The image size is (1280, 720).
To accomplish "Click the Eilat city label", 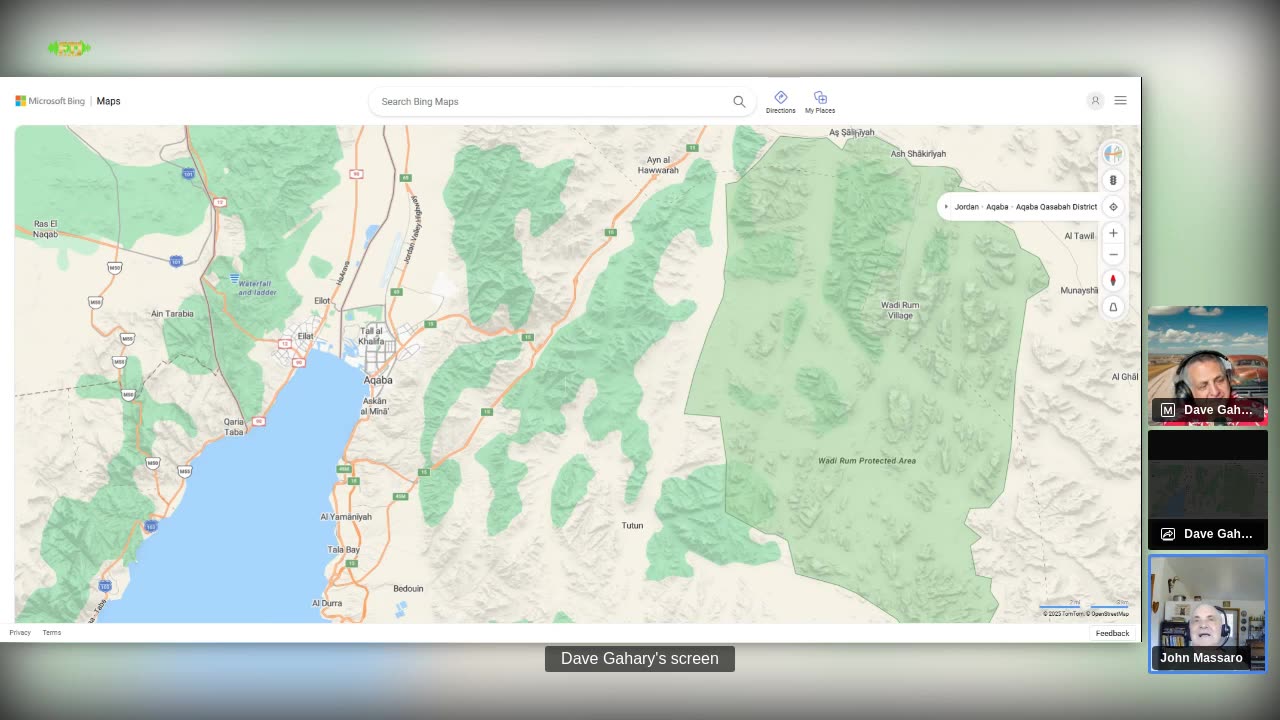I will pos(305,336).
